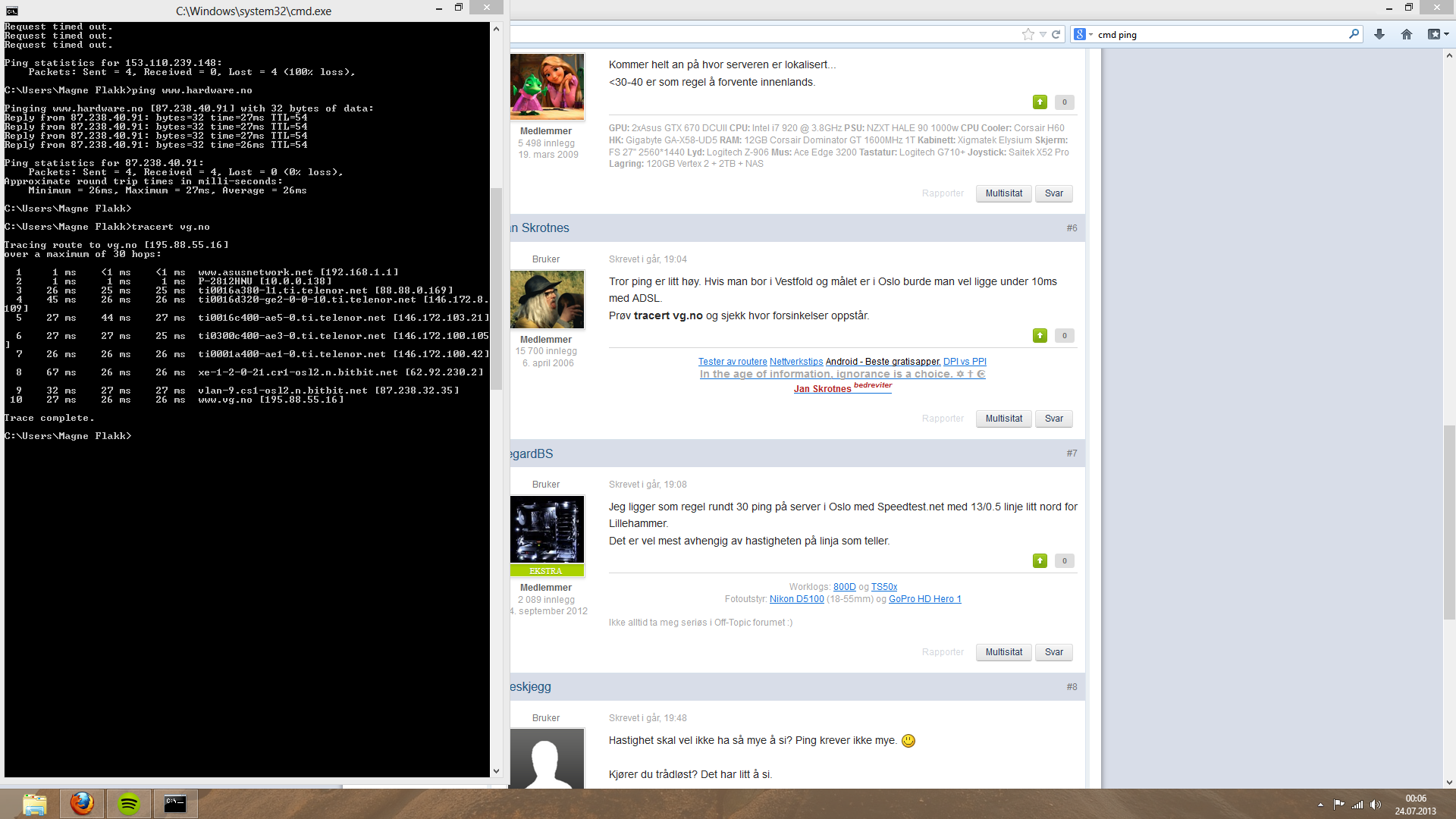Open the Firefox downloads arrow
Screen dimensions: 1456x819
[x=1379, y=34]
